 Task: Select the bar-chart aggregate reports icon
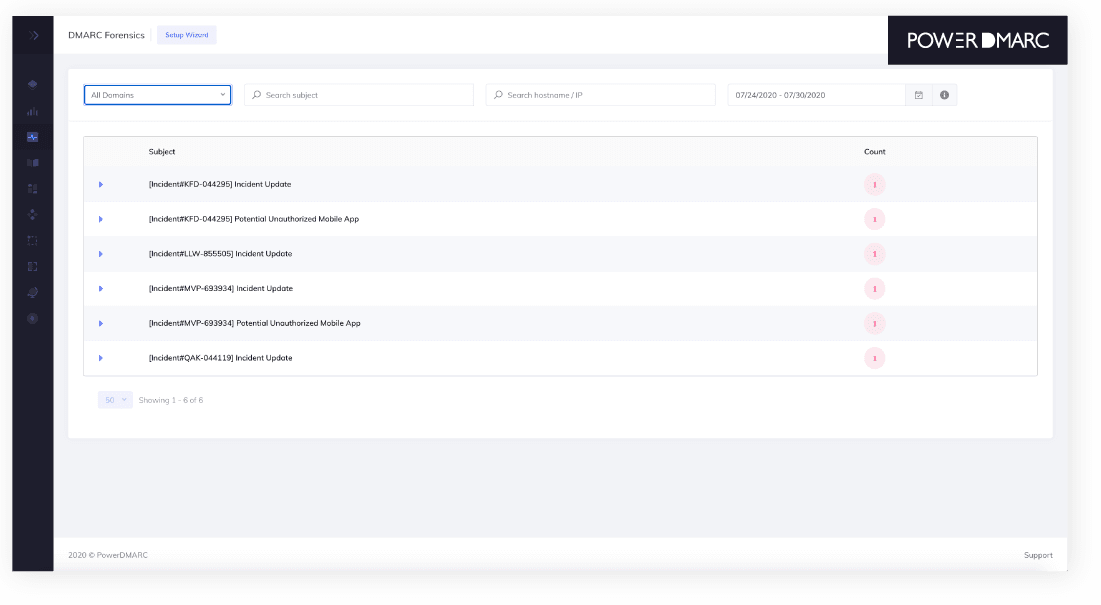pyautogui.click(x=32, y=113)
